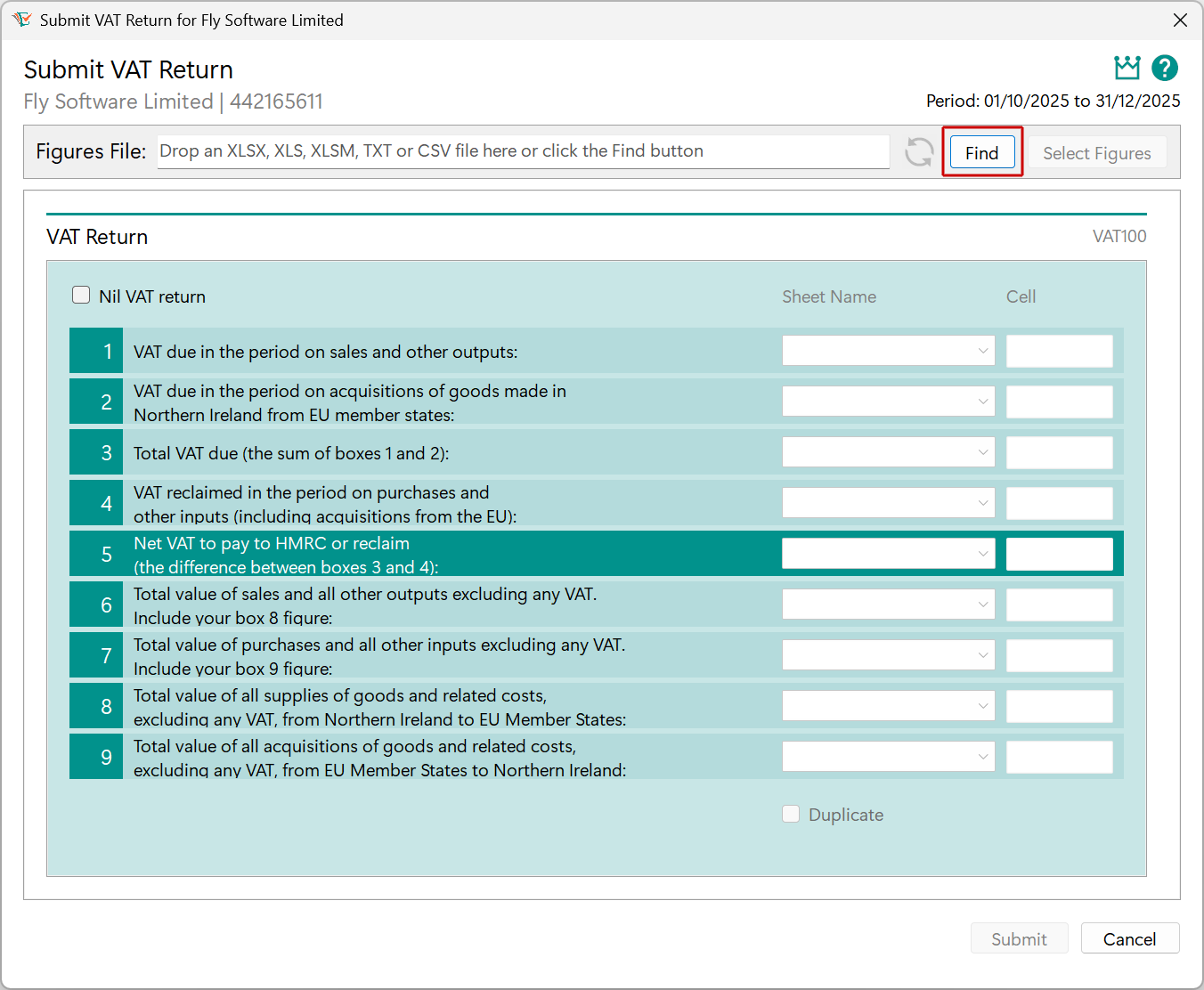Click the refresh figures file icon
This screenshot has height=990, width=1204.
[918, 151]
